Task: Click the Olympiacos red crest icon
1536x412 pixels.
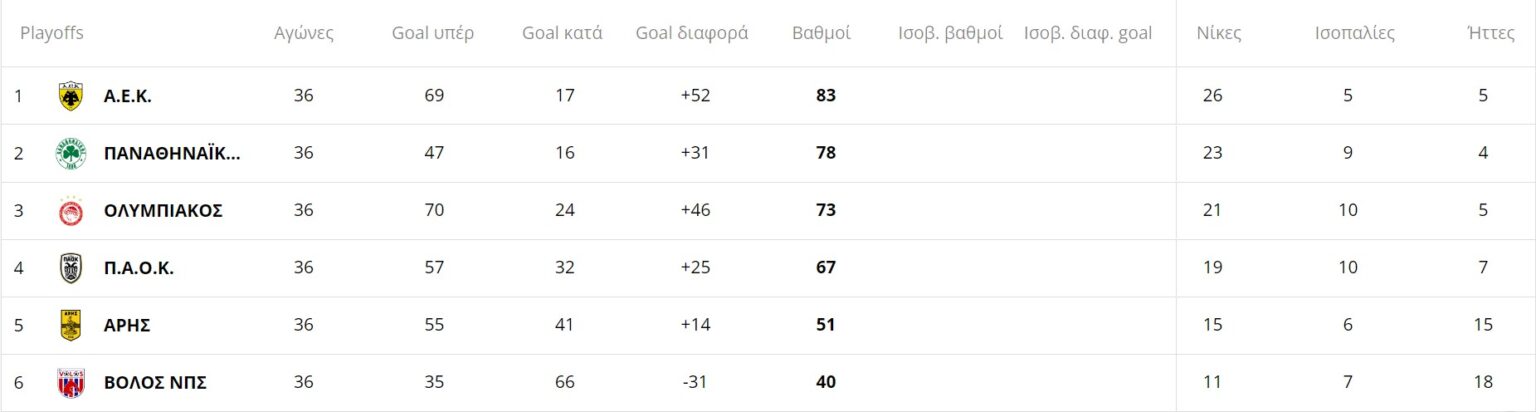Action: (71, 211)
